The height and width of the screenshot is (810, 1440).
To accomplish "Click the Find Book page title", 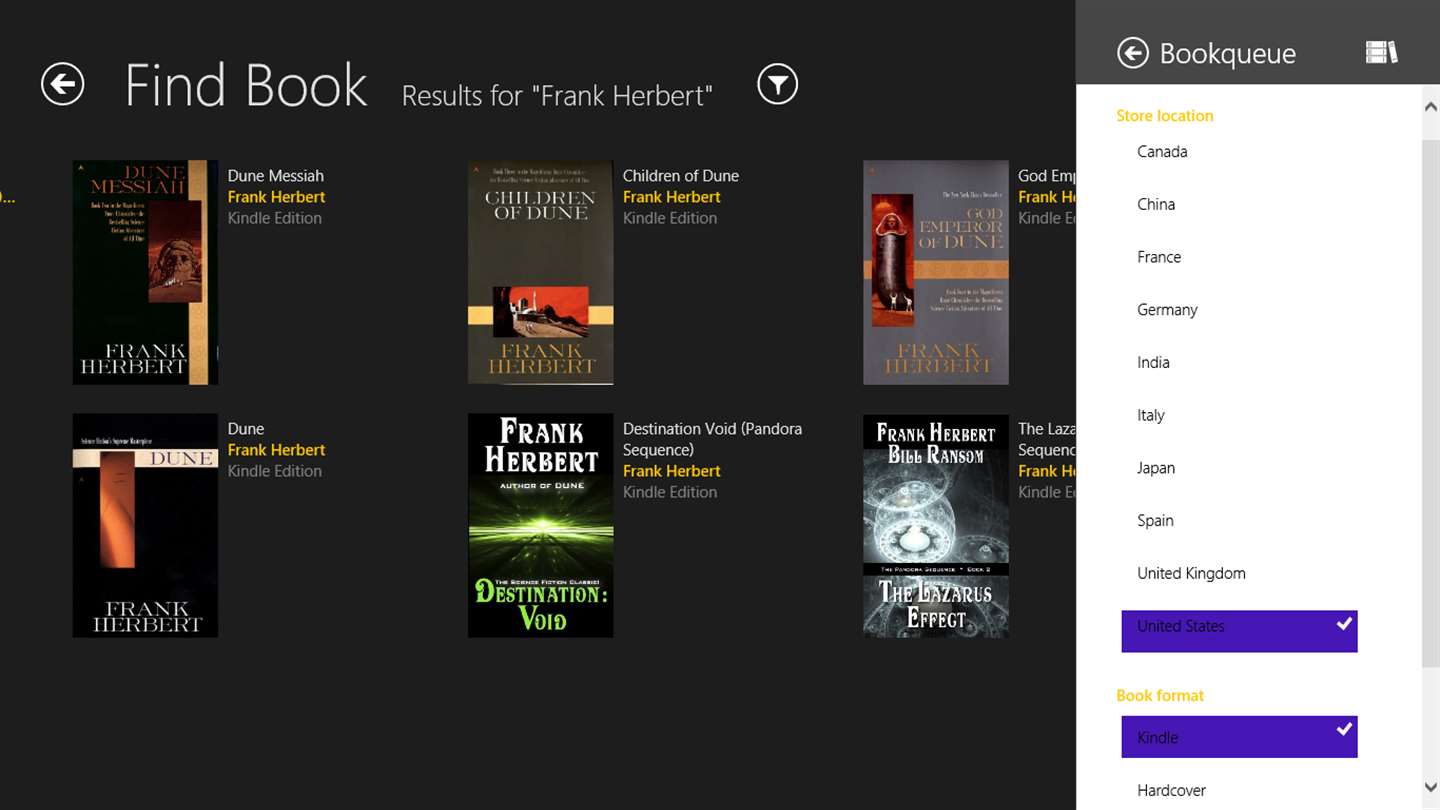I will coord(246,85).
